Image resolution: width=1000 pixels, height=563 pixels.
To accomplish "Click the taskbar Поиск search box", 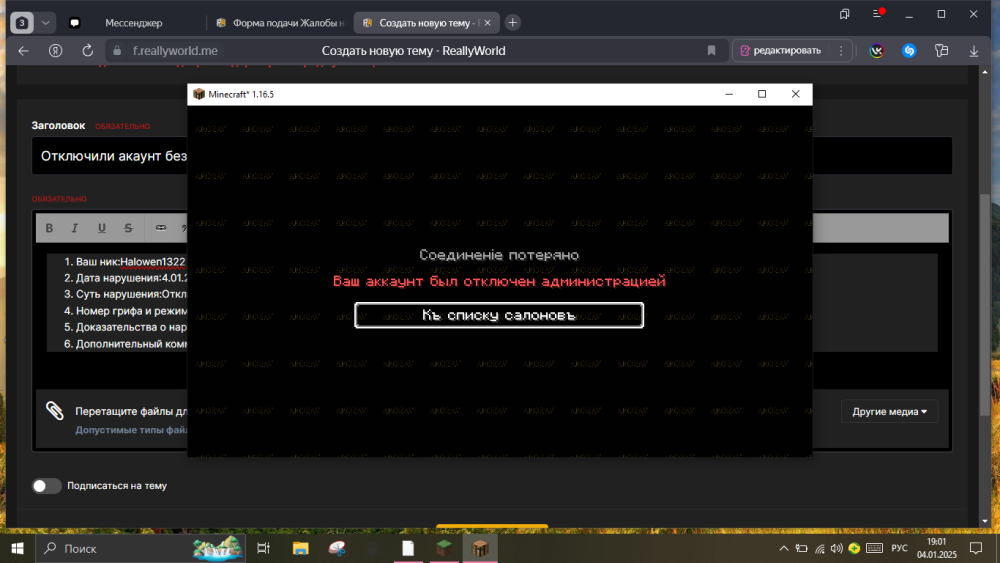I will 142,548.
